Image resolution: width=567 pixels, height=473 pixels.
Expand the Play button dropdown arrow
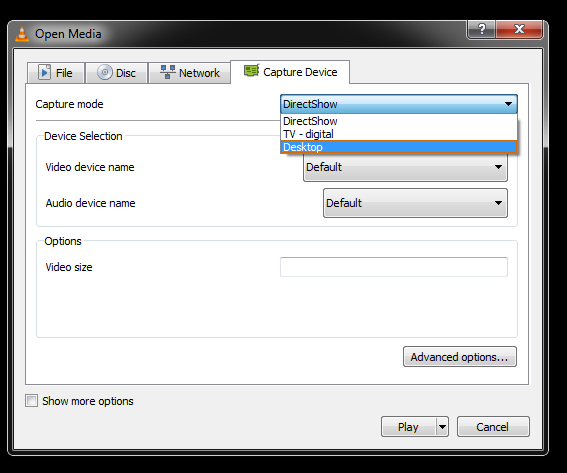(x=442, y=427)
